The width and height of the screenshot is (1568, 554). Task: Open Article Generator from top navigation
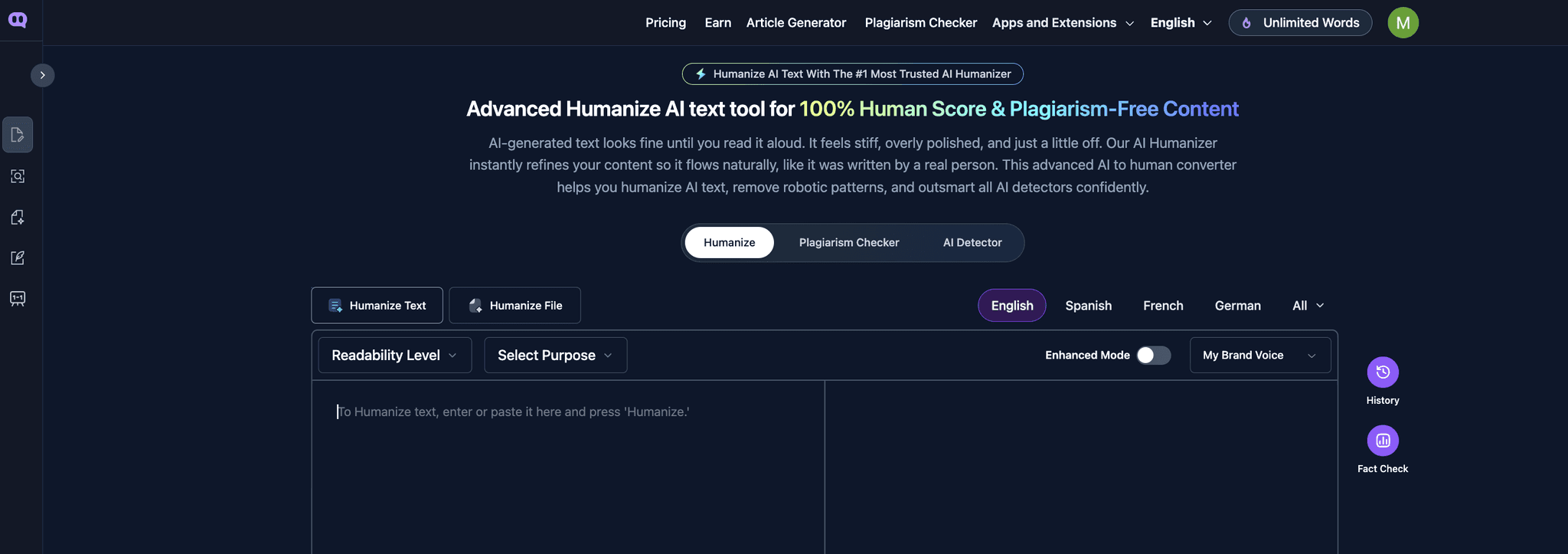[x=796, y=23]
